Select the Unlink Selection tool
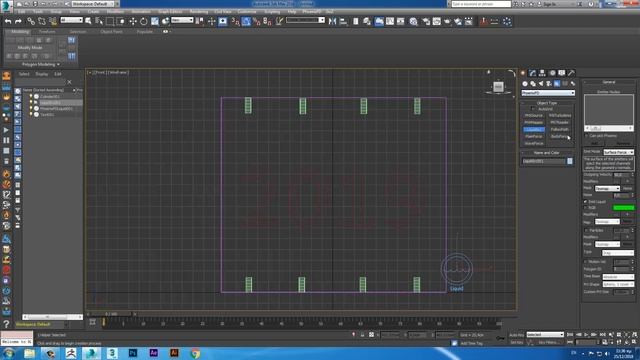640x360 pixels. (x=42, y=21)
